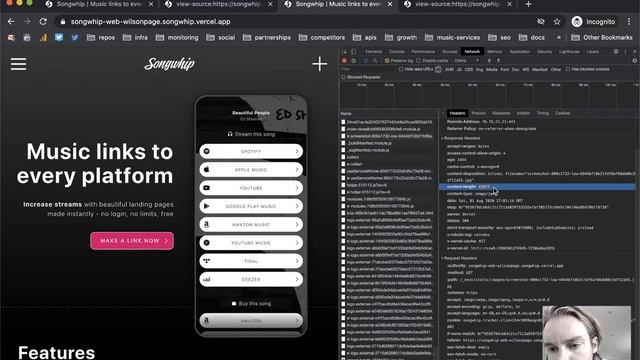Show the Timing tab of the request
The width and height of the screenshot is (640, 360).
click(542, 113)
